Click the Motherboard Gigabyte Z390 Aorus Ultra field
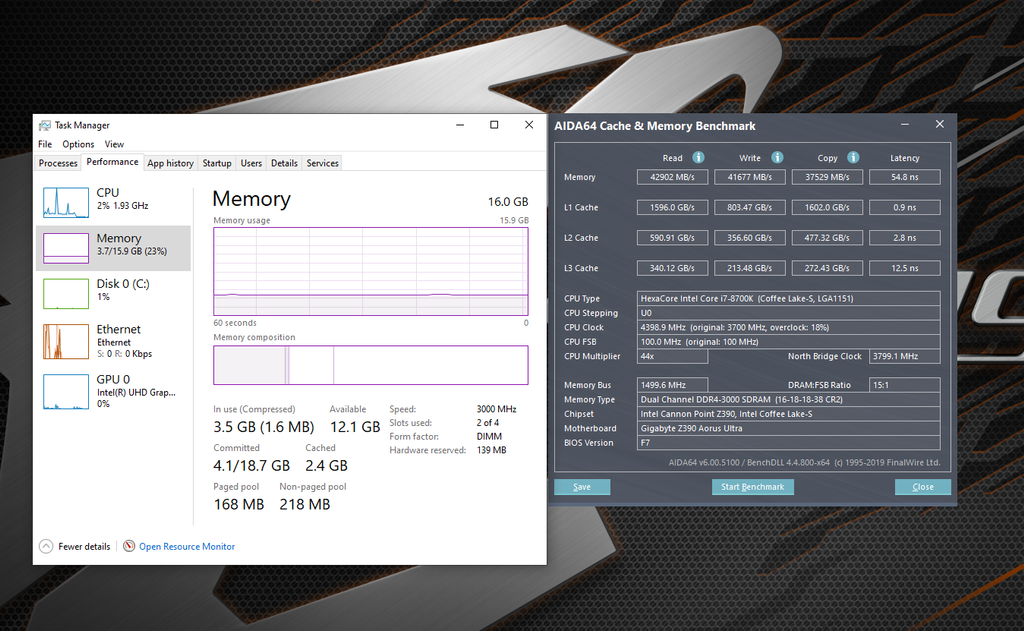The height and width of the screenshot is (631, 1024). click(788, 428)
